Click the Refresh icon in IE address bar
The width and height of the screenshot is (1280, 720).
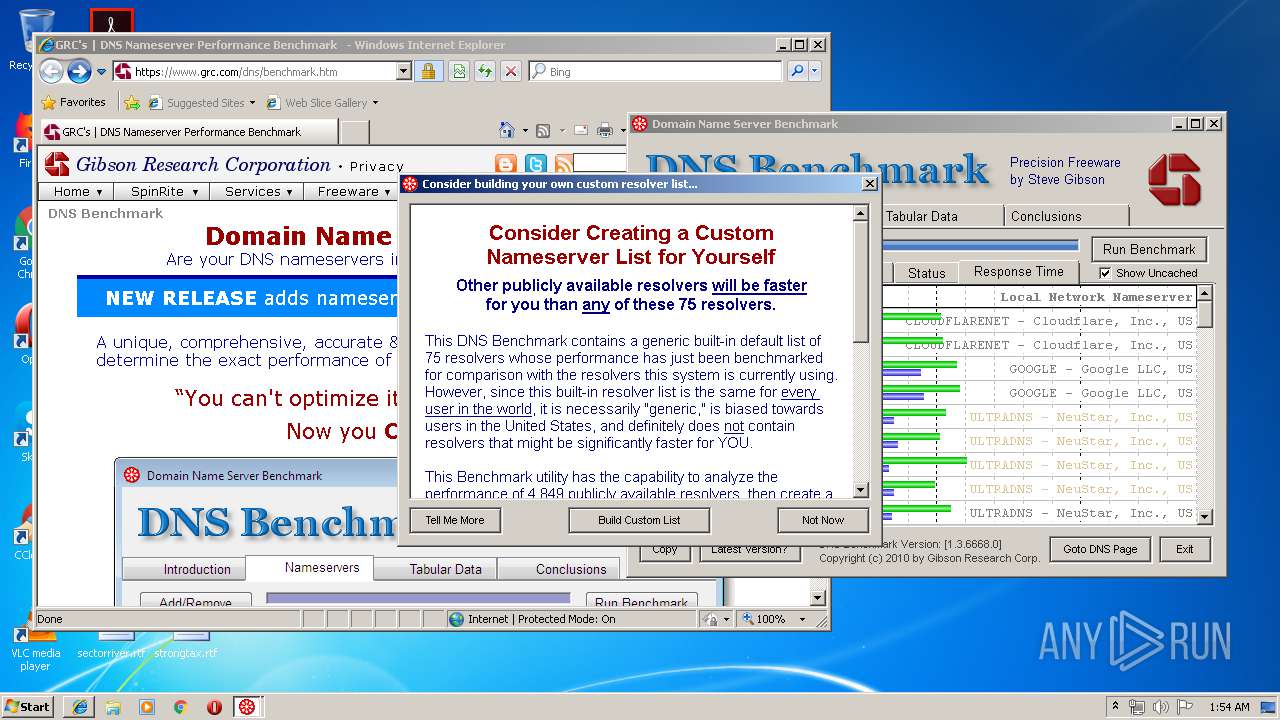[x=484, y=71]
